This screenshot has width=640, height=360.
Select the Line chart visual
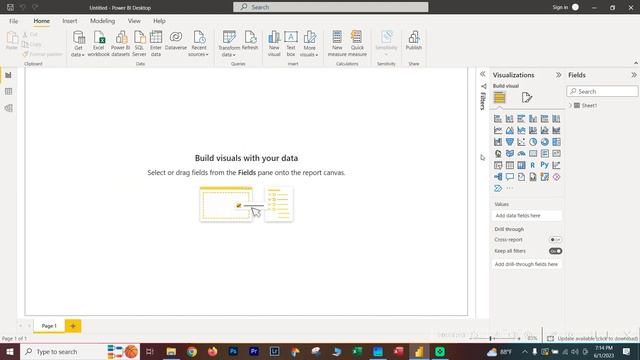(498, 130)
